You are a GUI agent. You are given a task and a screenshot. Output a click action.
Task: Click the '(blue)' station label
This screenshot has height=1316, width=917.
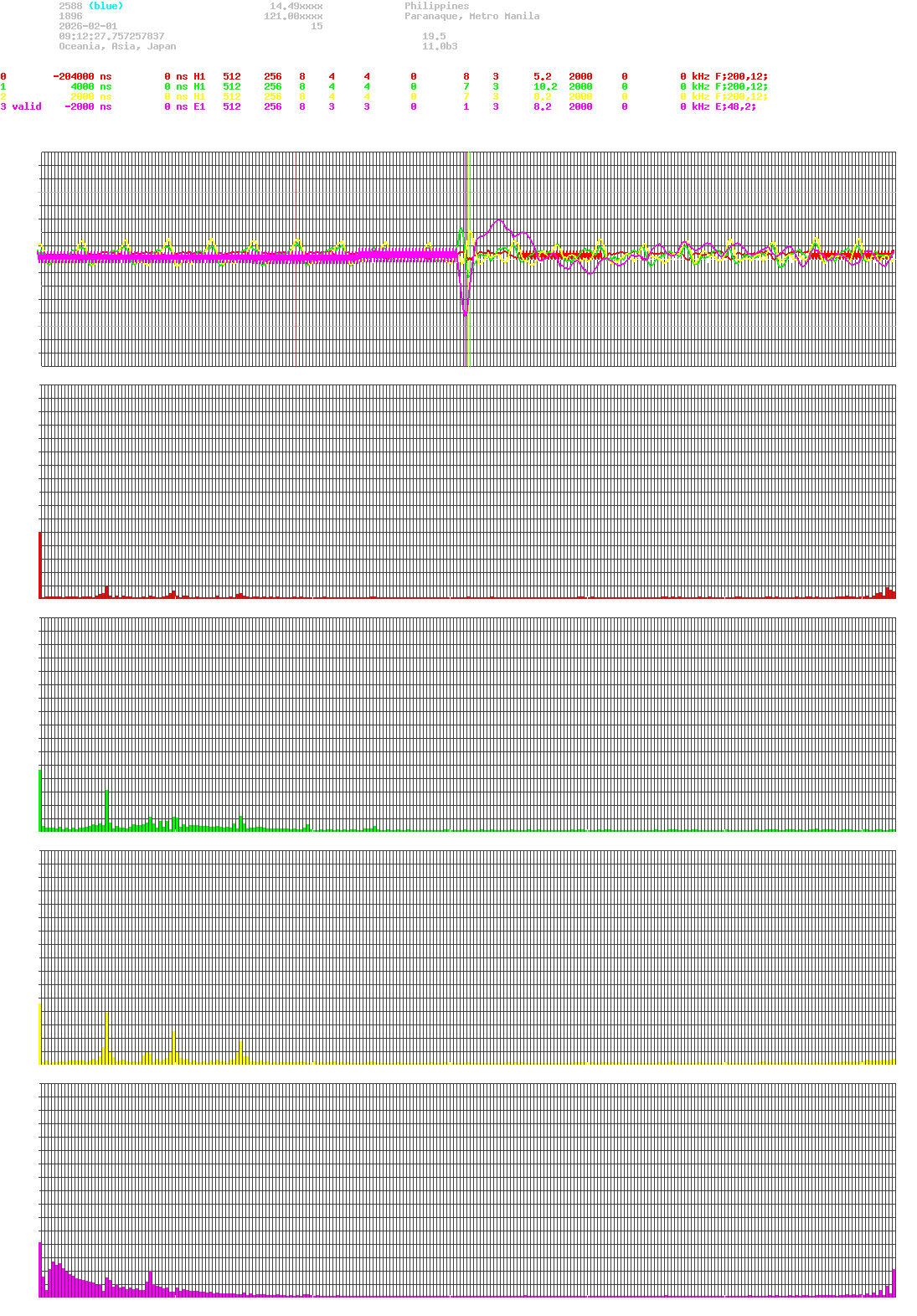106,6
